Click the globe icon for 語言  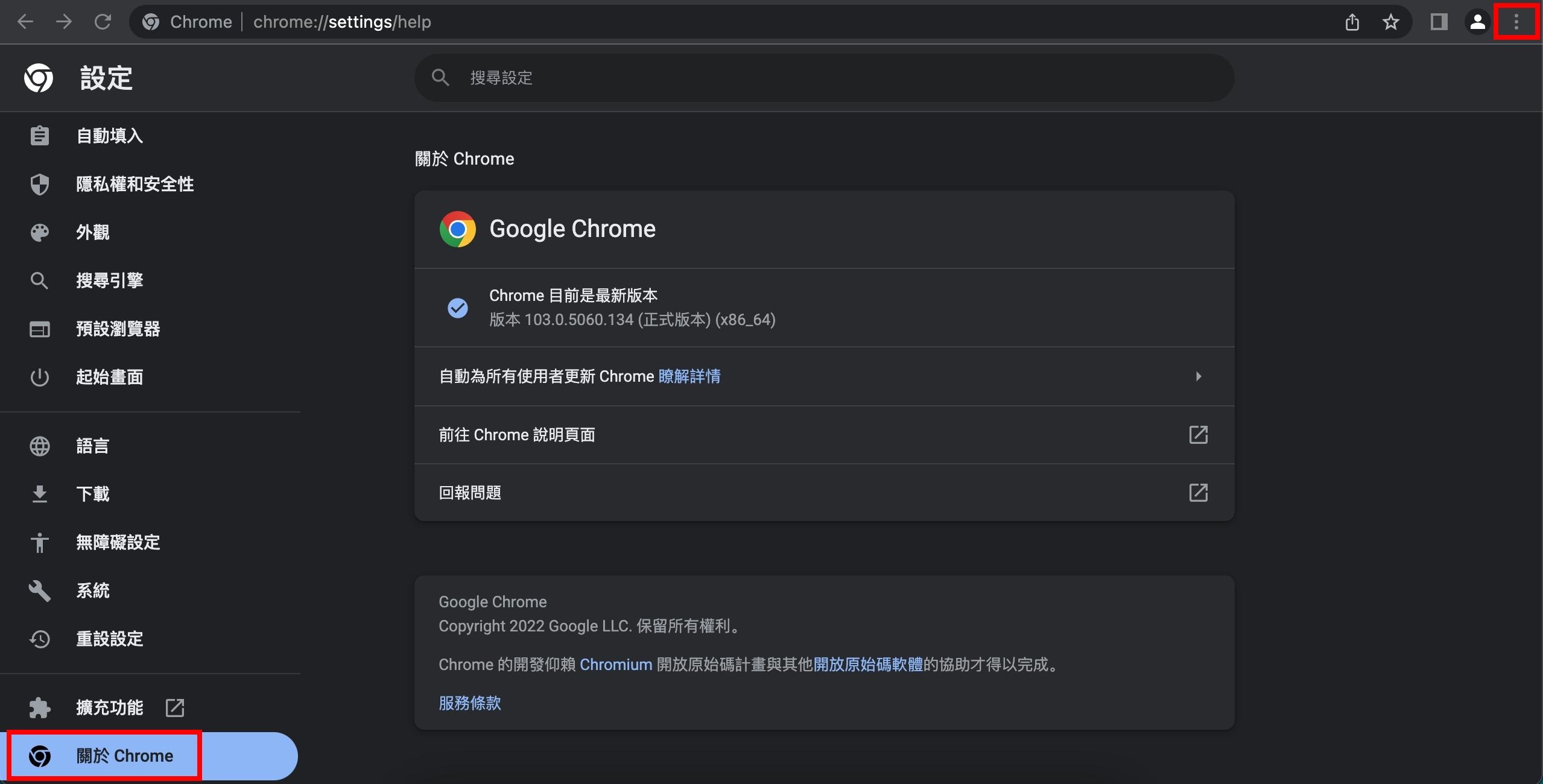click(40, 446)
